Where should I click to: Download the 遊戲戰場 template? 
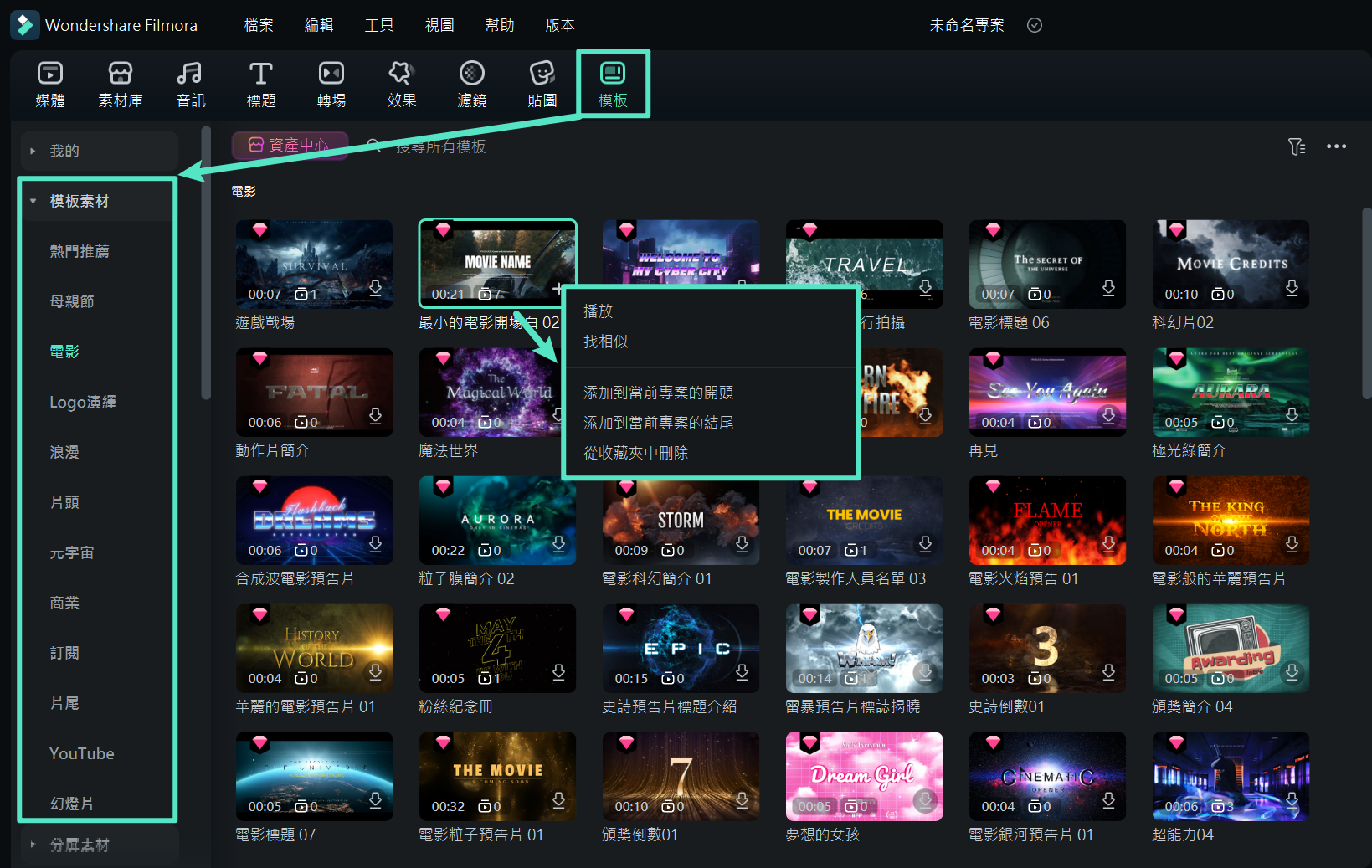375,288
